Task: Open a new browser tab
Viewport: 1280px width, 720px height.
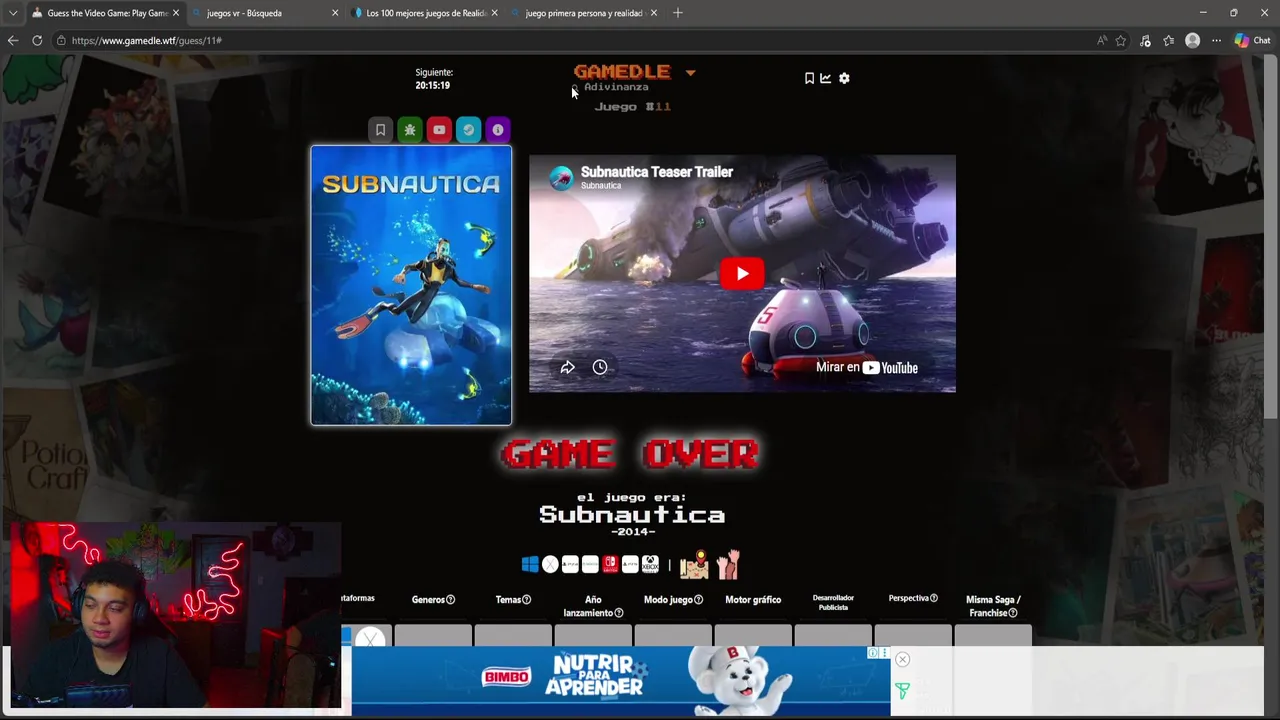Action: click(678, 13)
